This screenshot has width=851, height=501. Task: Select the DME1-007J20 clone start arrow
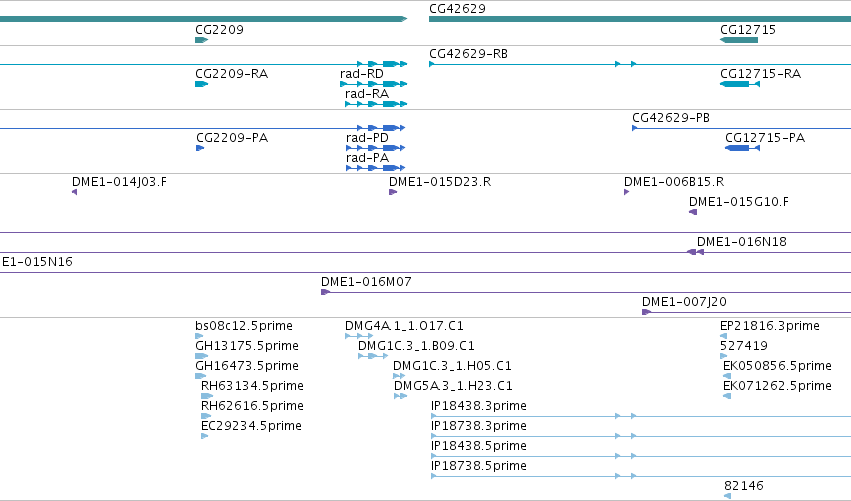click(x=646, y=312)
